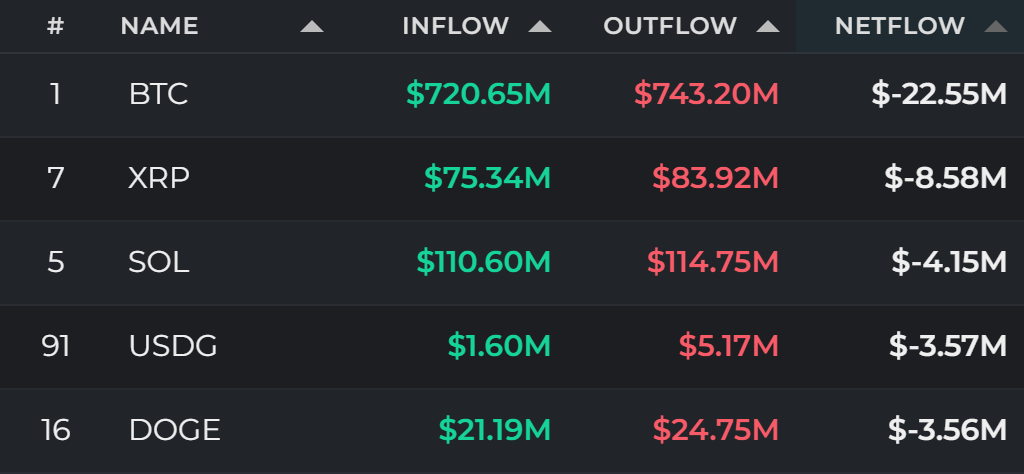1024x474 pixels.
Task: Click the INFLOW column header label
Action: pyautogui.click(x=456, y=26)
